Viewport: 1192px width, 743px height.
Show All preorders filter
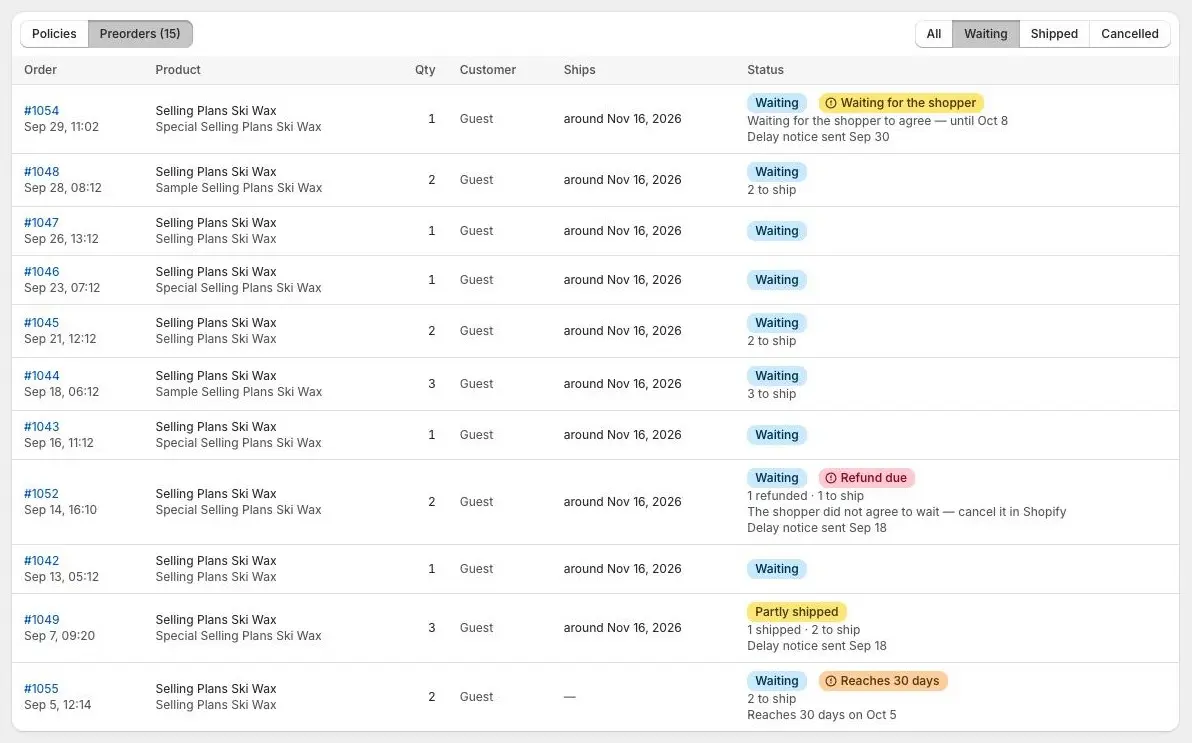[934, 33]
